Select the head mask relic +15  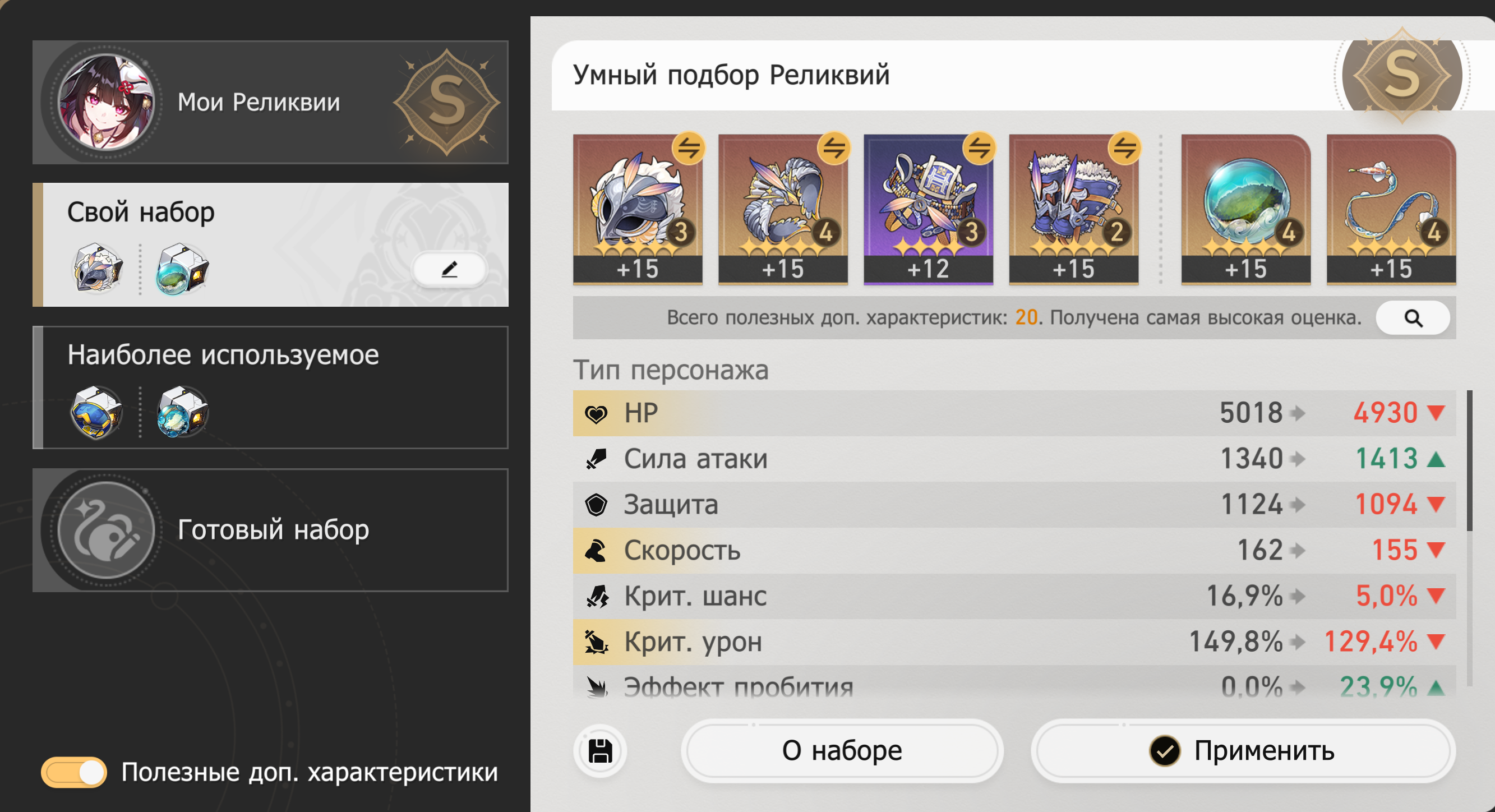point(637,210)
